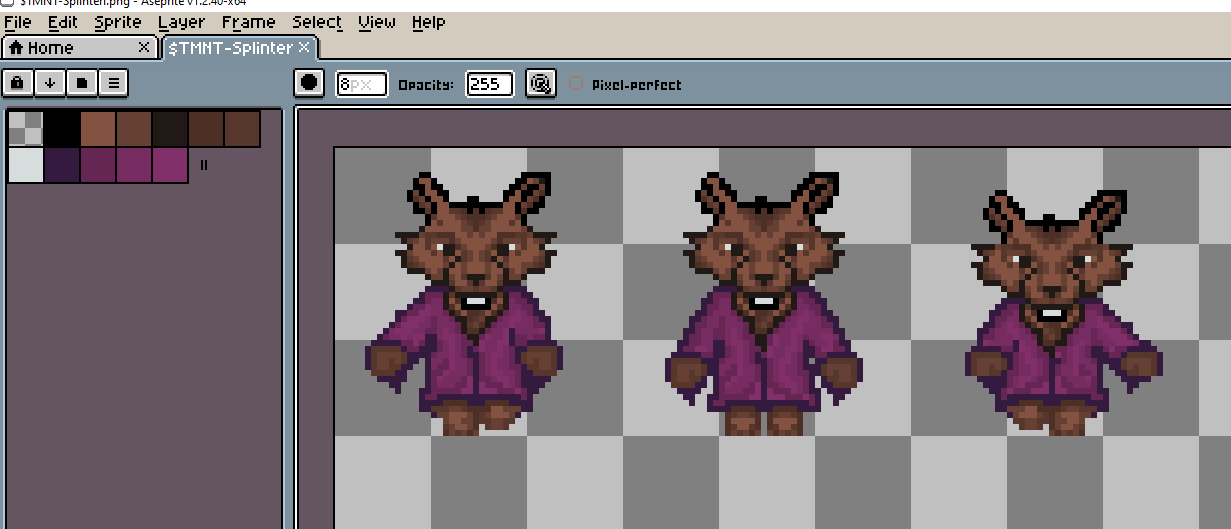Open the Select menu
Screen dimensions: 1231x529
click(x=317, y=22)
